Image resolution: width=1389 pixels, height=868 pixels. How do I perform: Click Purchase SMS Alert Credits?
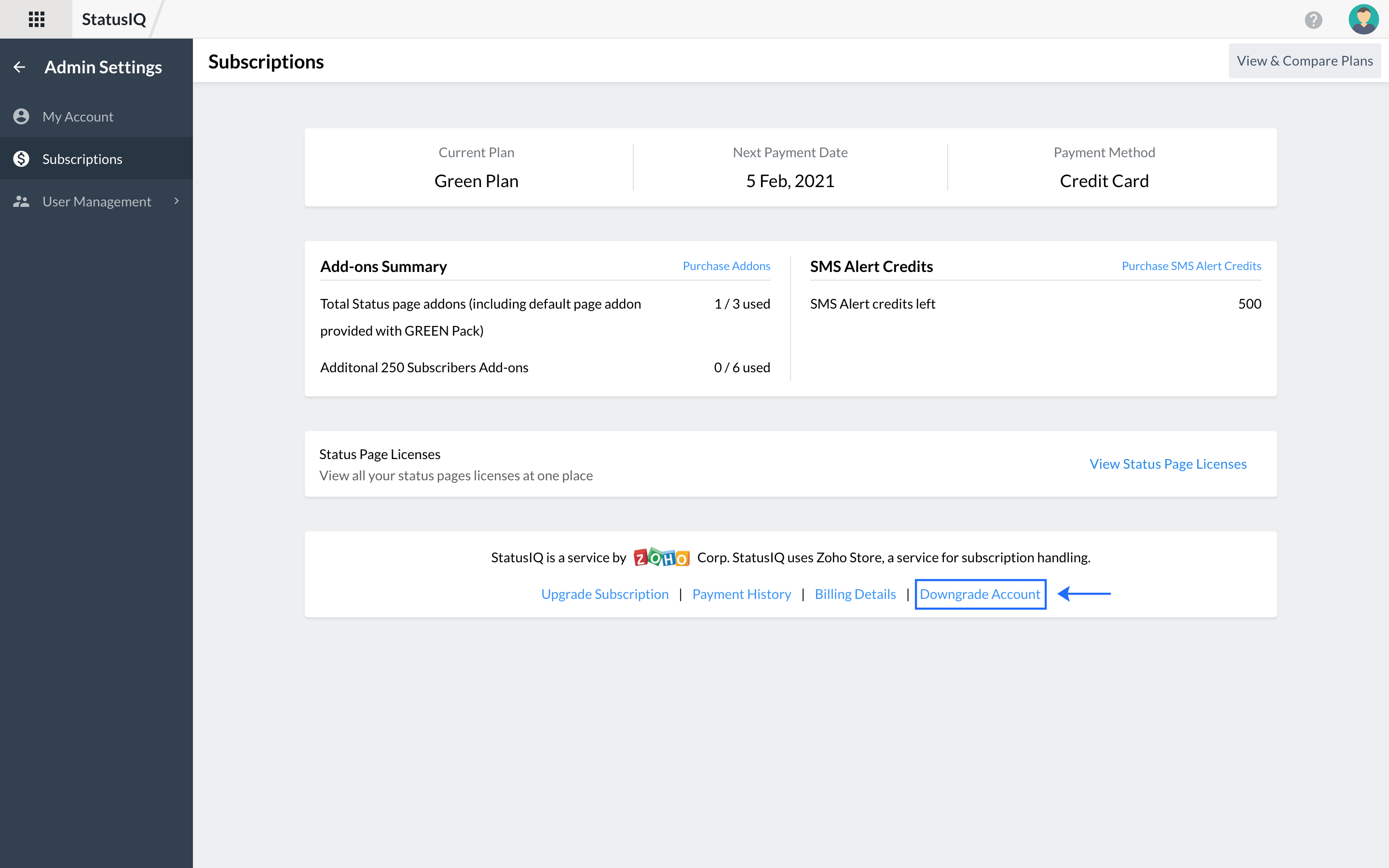coord(1192,265)
